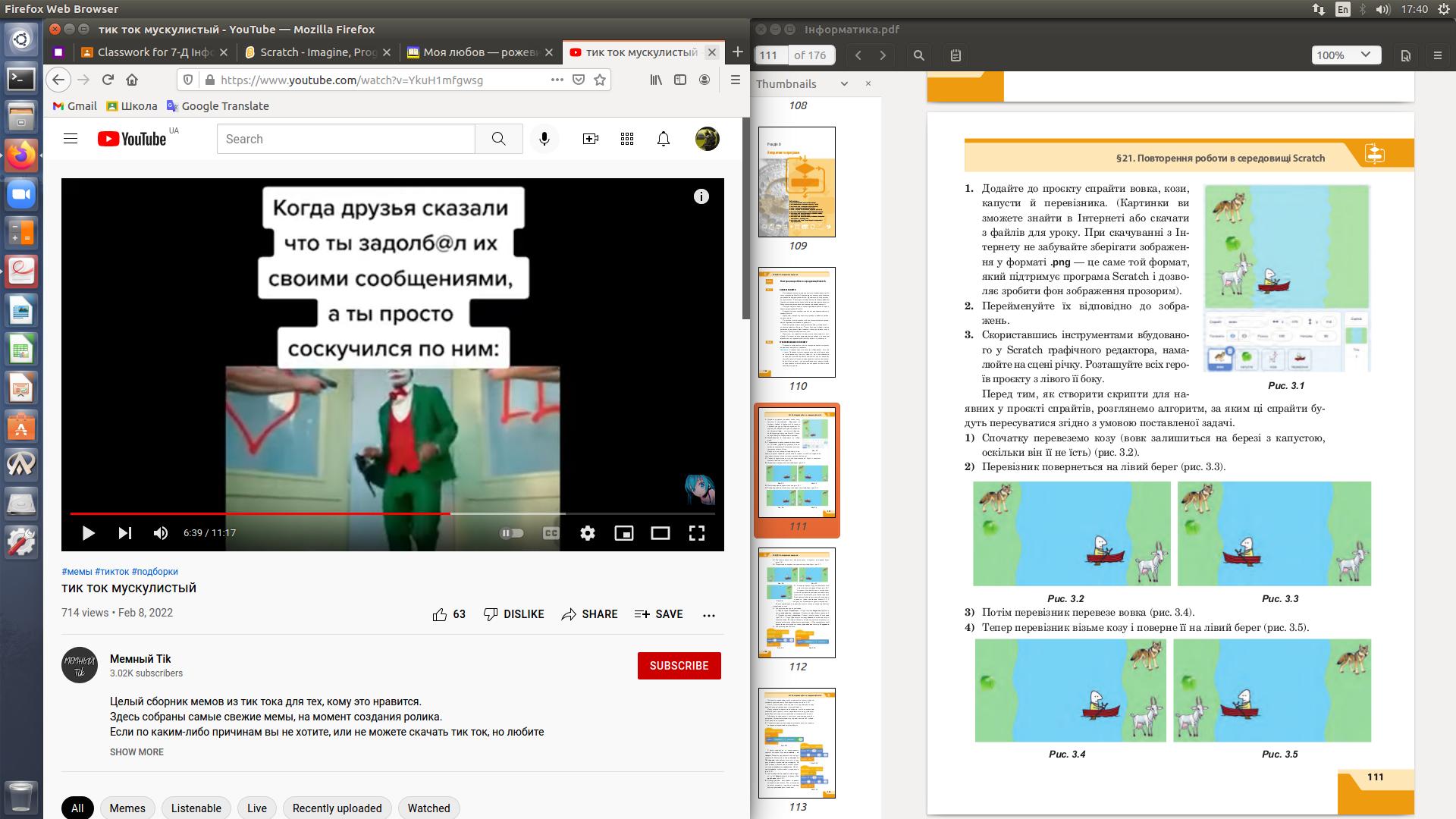The width and height of the screenshot is (1456, 819).
Task: Mute the video volume speaker
Action: pos(161,533)
